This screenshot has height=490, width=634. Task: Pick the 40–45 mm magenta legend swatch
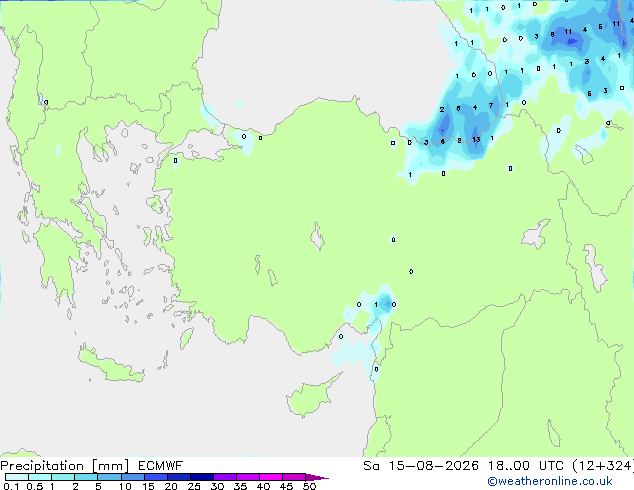click(x=271, y=477)
